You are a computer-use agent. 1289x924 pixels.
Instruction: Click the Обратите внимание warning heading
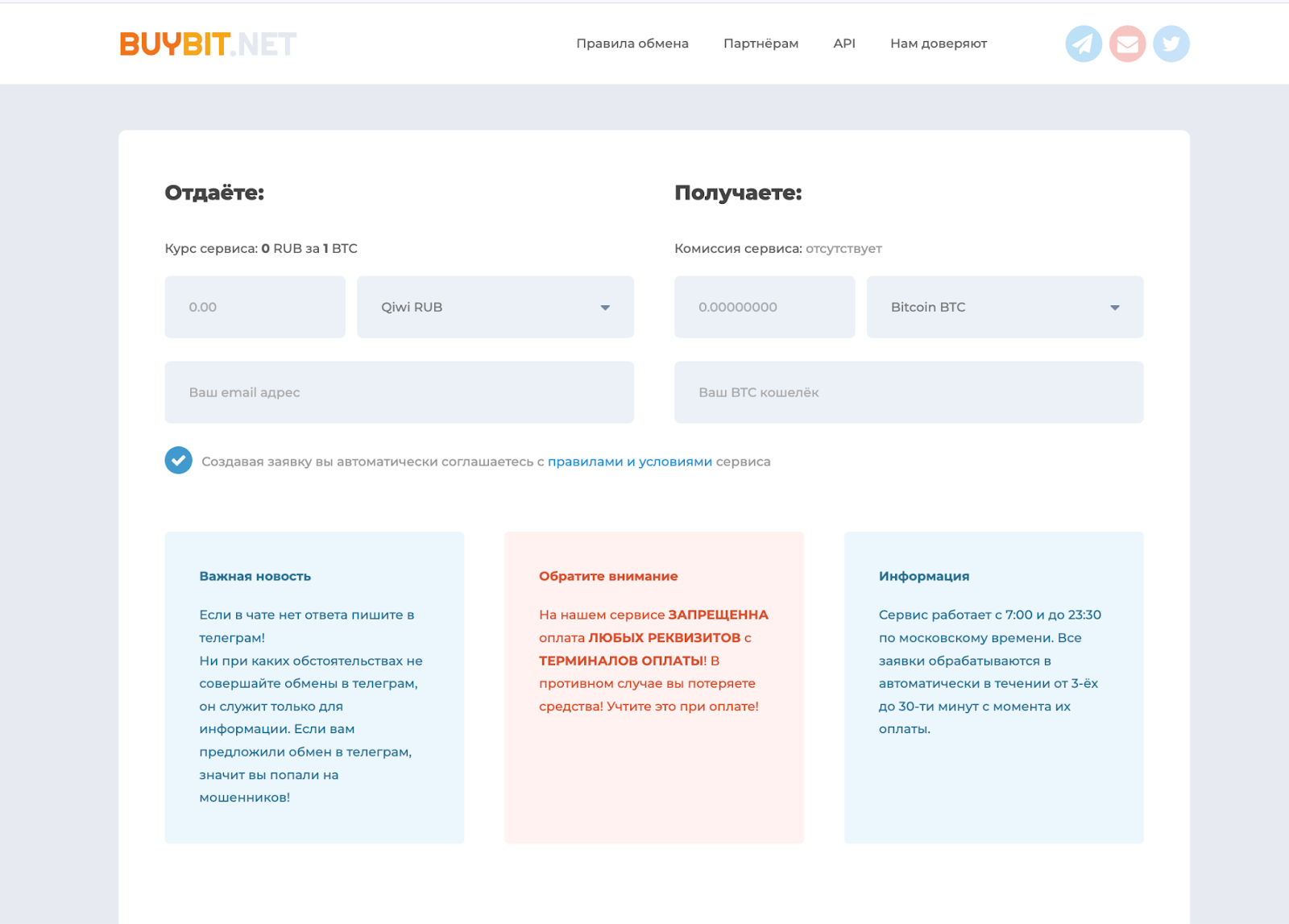point(607,576)
